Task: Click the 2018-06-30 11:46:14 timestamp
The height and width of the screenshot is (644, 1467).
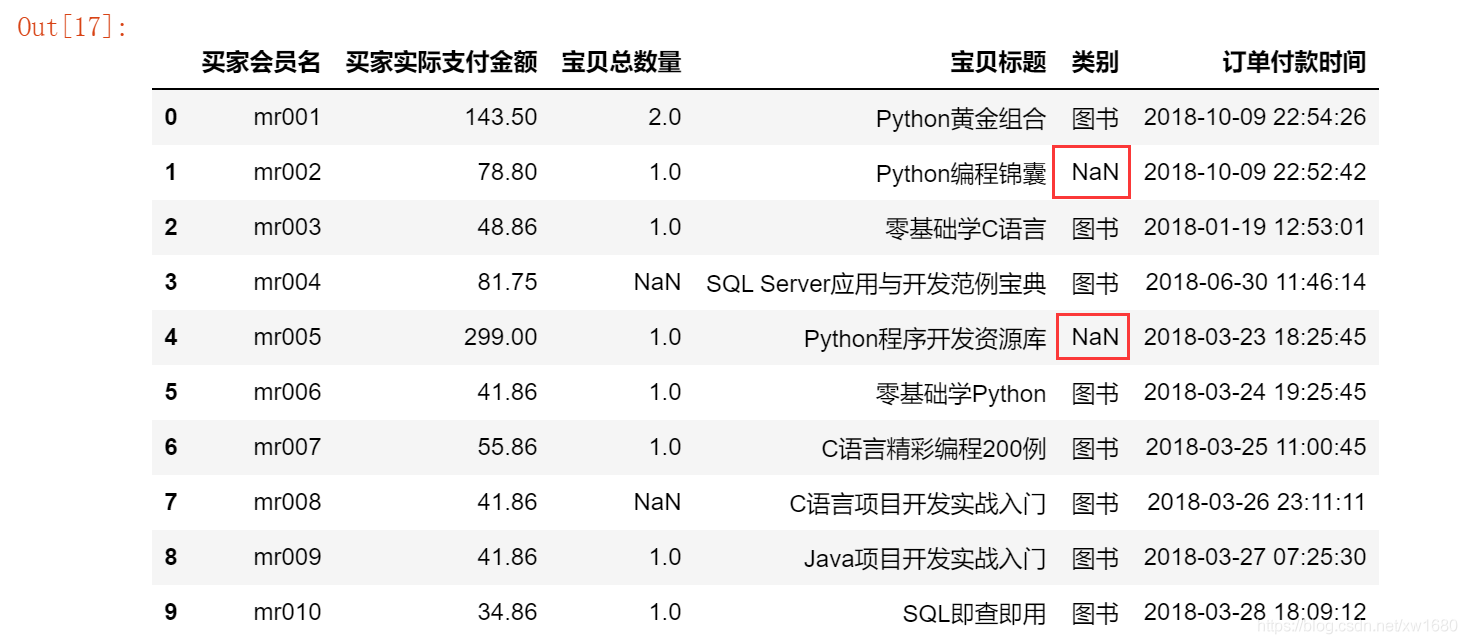Action: (1256, 282)
